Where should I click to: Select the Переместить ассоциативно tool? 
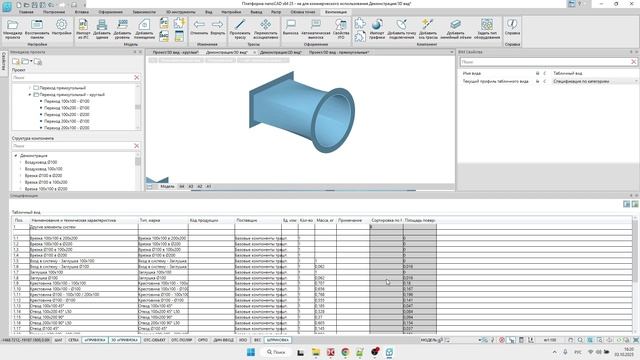pyautogui.click(x=266, y=29)
